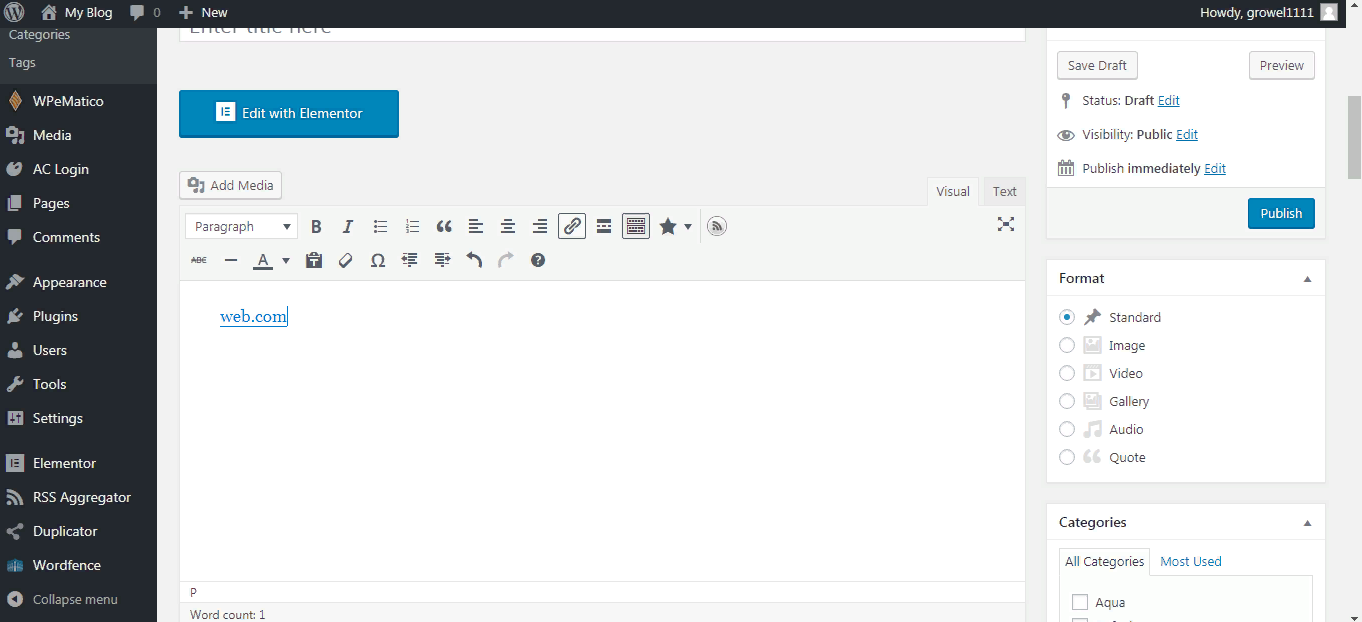1362x622 pixels.
Task: Insert a numbered list
Action: point(412,227)
